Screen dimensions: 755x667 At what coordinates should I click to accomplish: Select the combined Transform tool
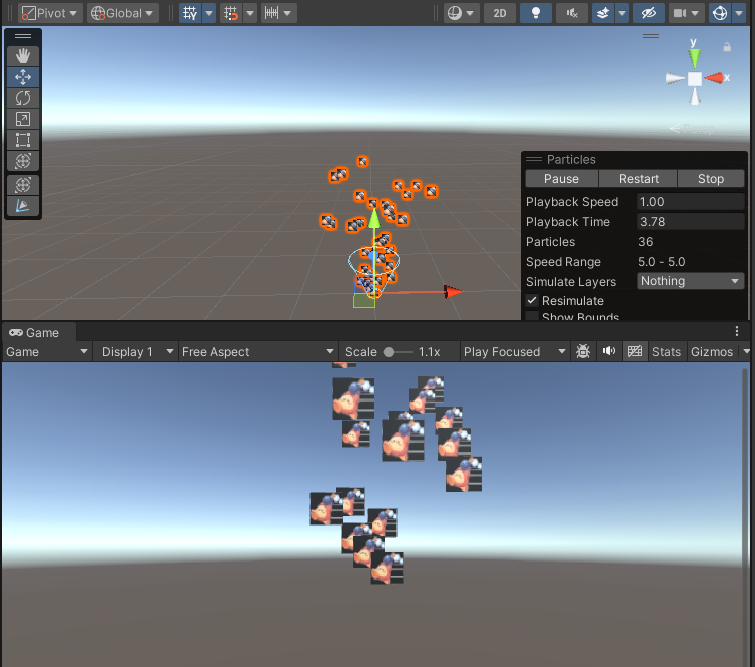[23, 161]
